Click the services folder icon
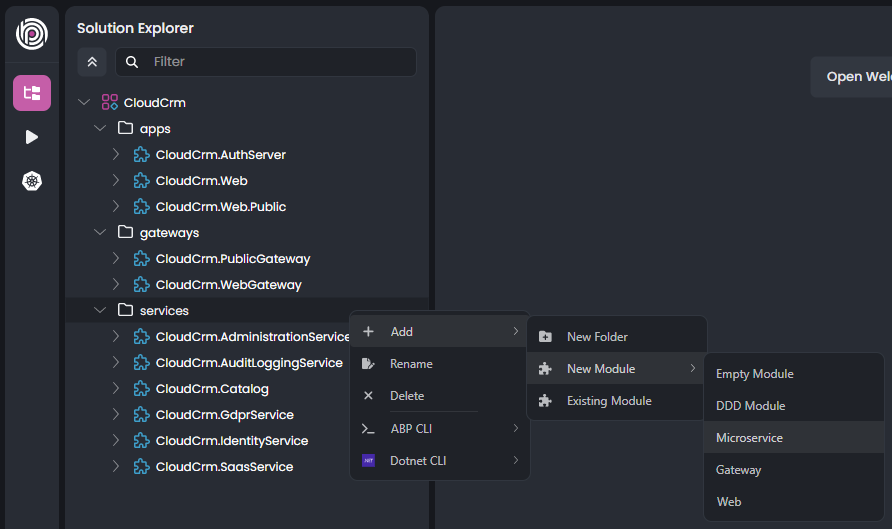Viewport: 892px width, 529px height. pos(125,310)
